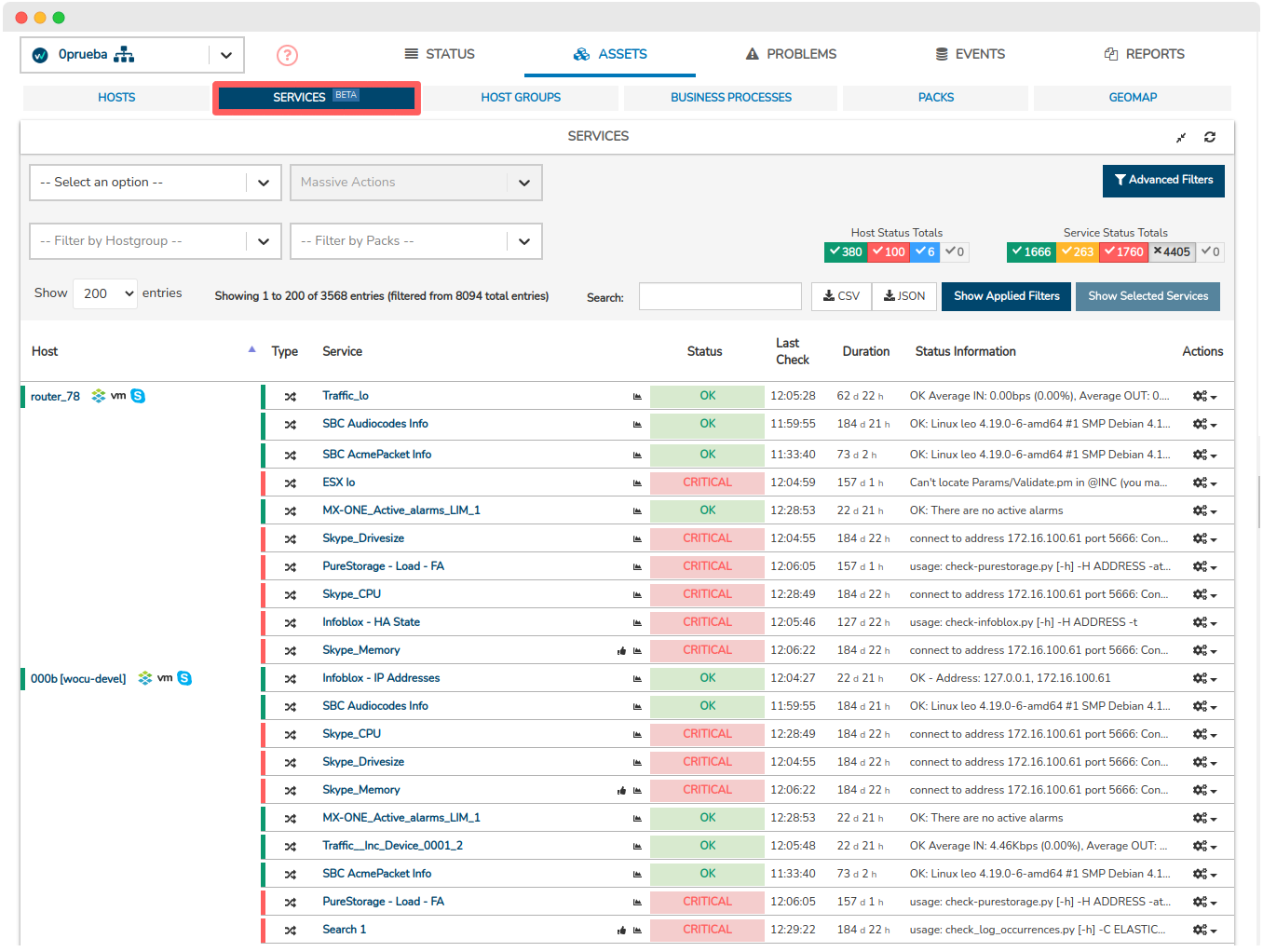This screenshot has height=952, width=1263.
Task: Open the PureStorage - Load - FA link under router_78
Action: (383, 567)
